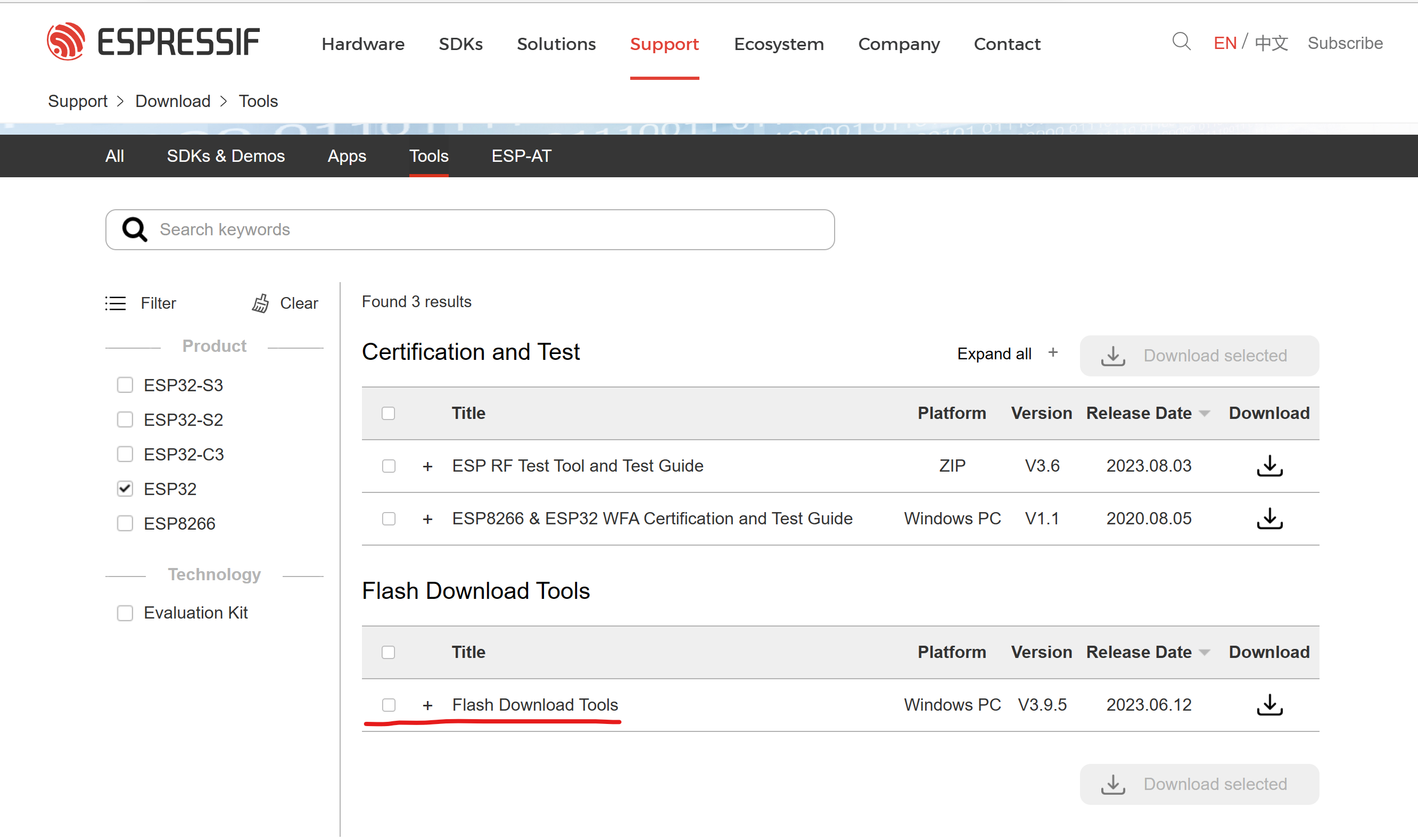Go to Download breadcrumb link

(x=172, y=101)
